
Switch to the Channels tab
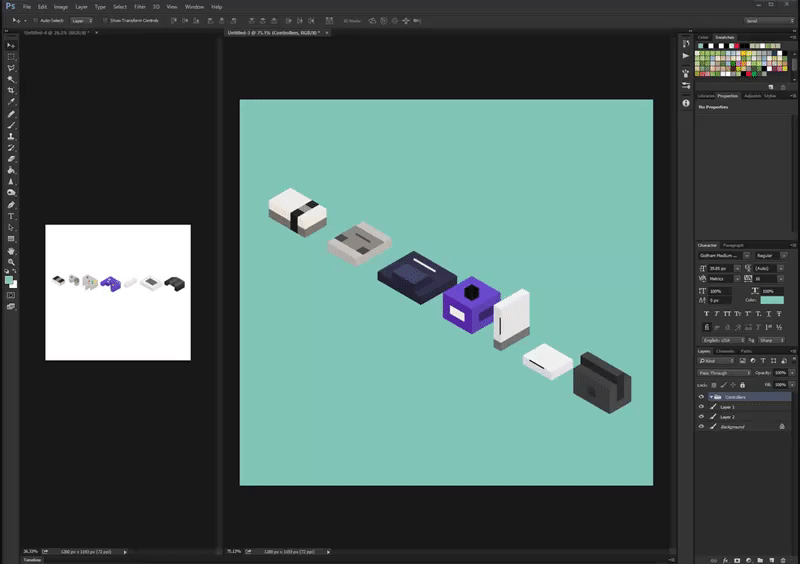(x=724, y=351)
